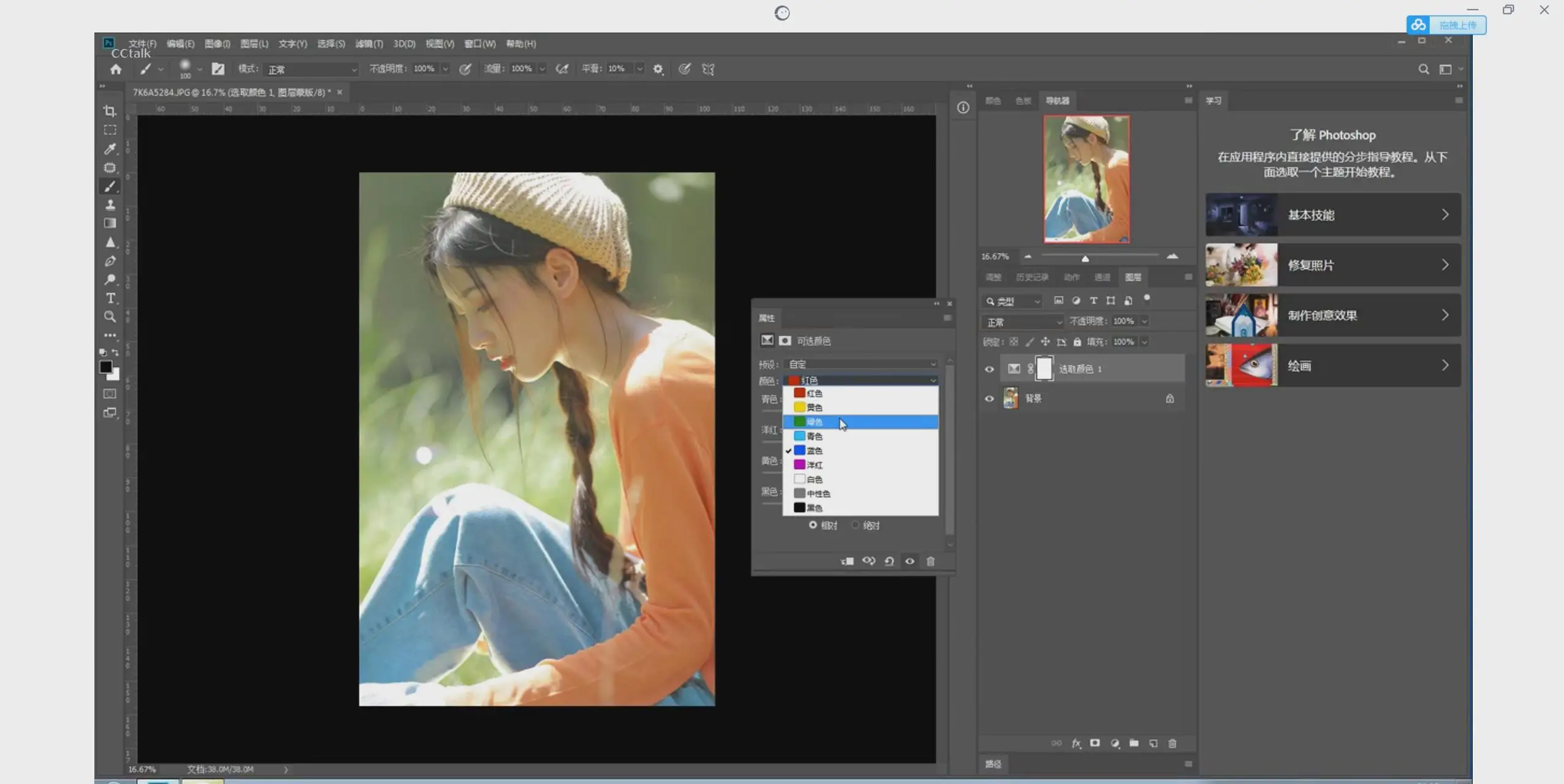The image size is (1564, 784).
Task: Select the Eyedropper tool
Action: (110, 149)
